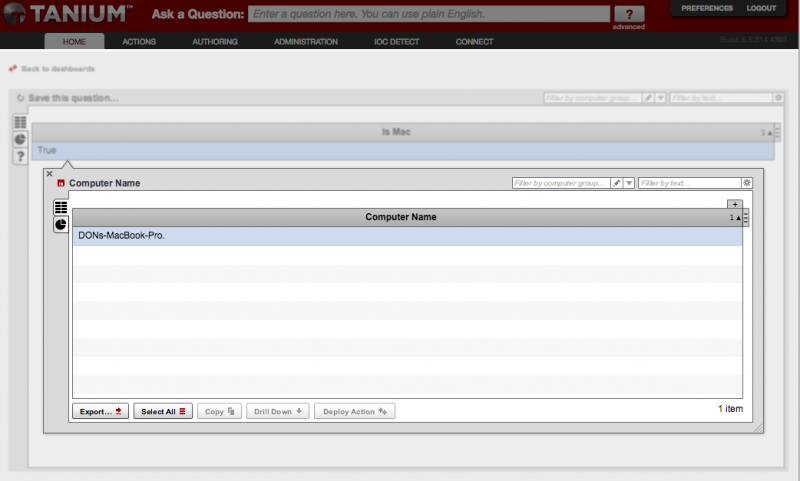Image resolution: width=800 pixels, height=481 pixels.
Task: Click the question mark ask button
Action: 629,14
